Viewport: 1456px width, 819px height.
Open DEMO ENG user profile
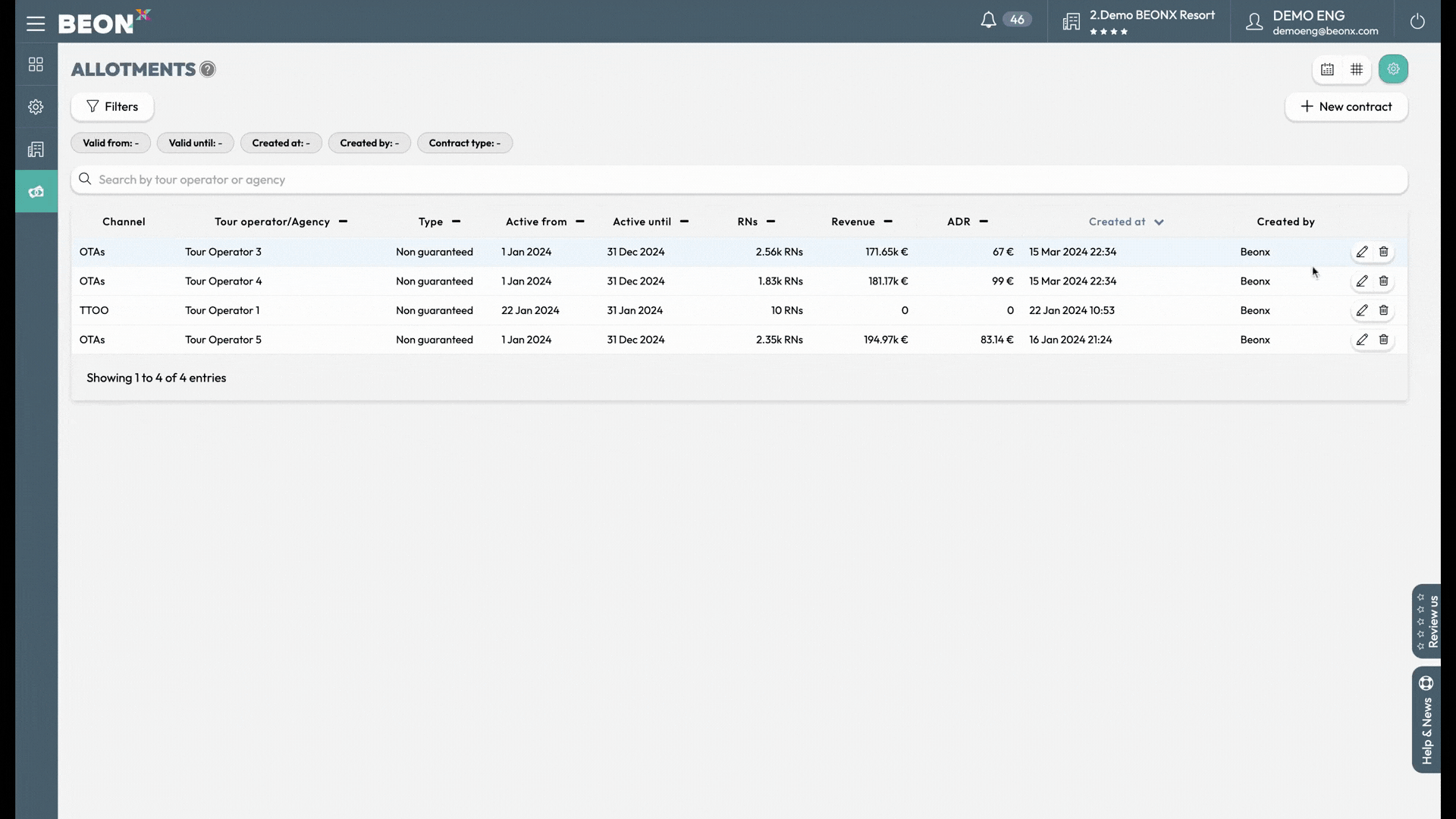[1313, 22]
